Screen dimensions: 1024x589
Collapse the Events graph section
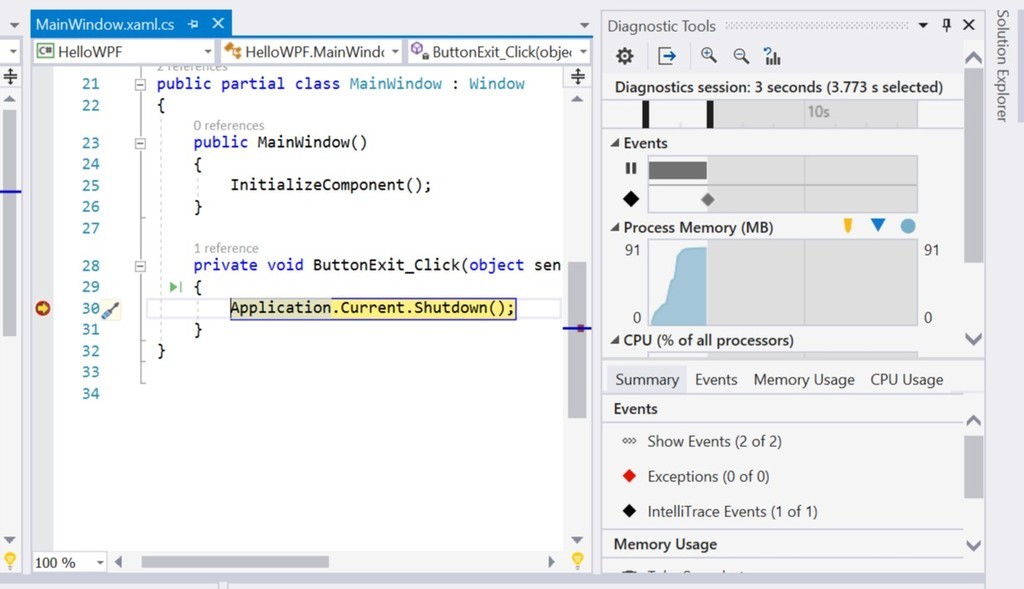pos(615,143)
